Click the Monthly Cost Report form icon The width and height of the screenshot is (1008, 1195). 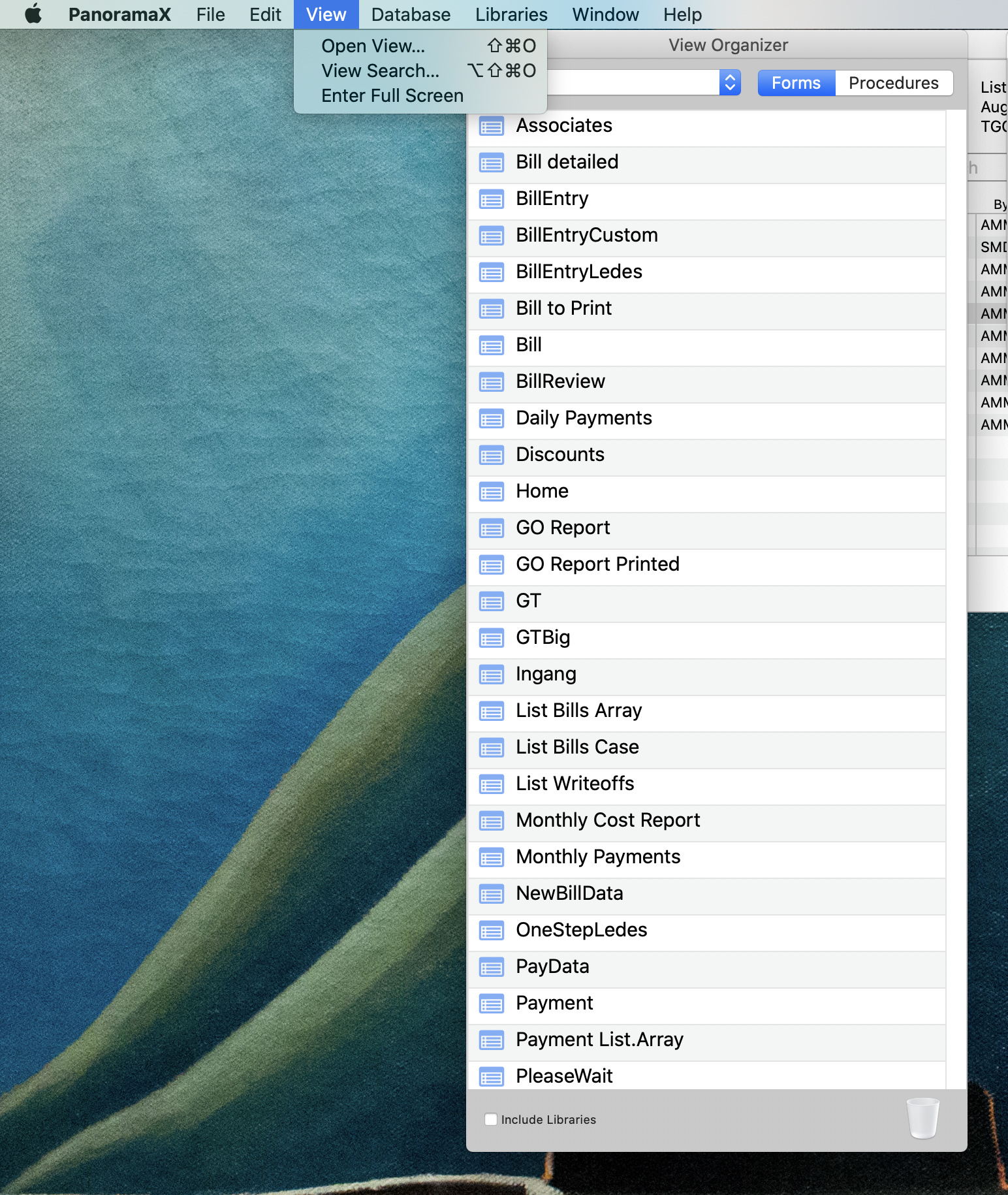click(x=491, y=821)
